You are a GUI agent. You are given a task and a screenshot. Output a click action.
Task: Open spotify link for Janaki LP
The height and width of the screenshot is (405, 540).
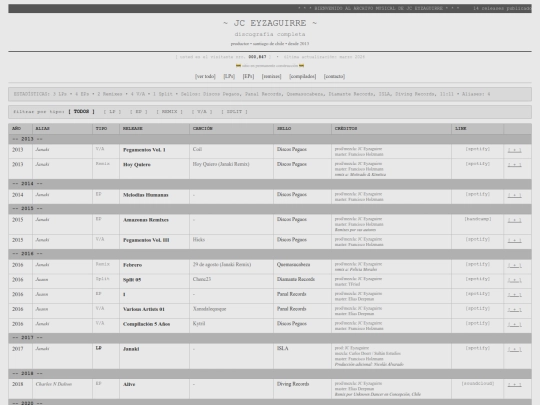[x=478, y=348]
